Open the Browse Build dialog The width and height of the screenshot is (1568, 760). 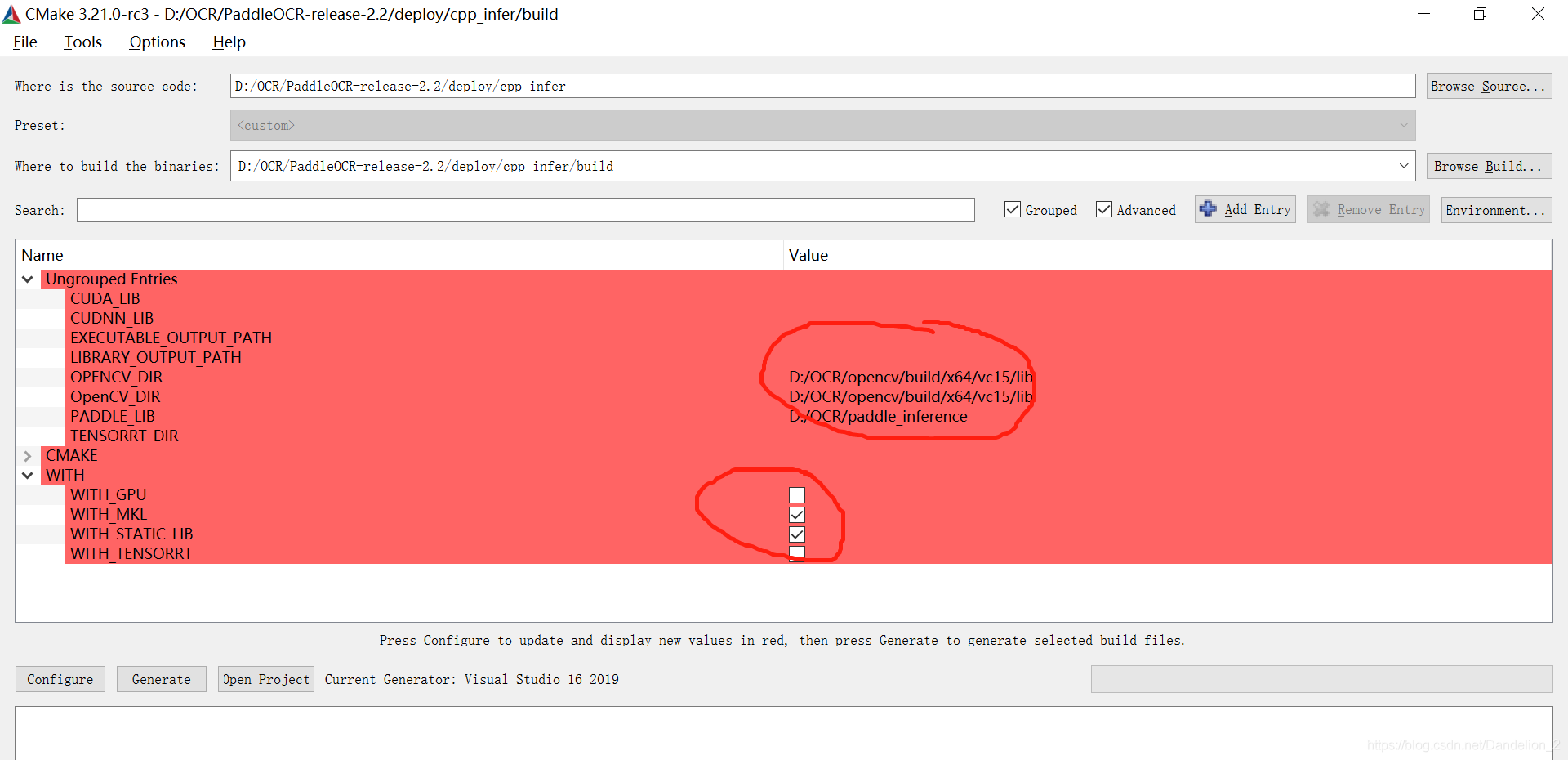pos(1488,166)
